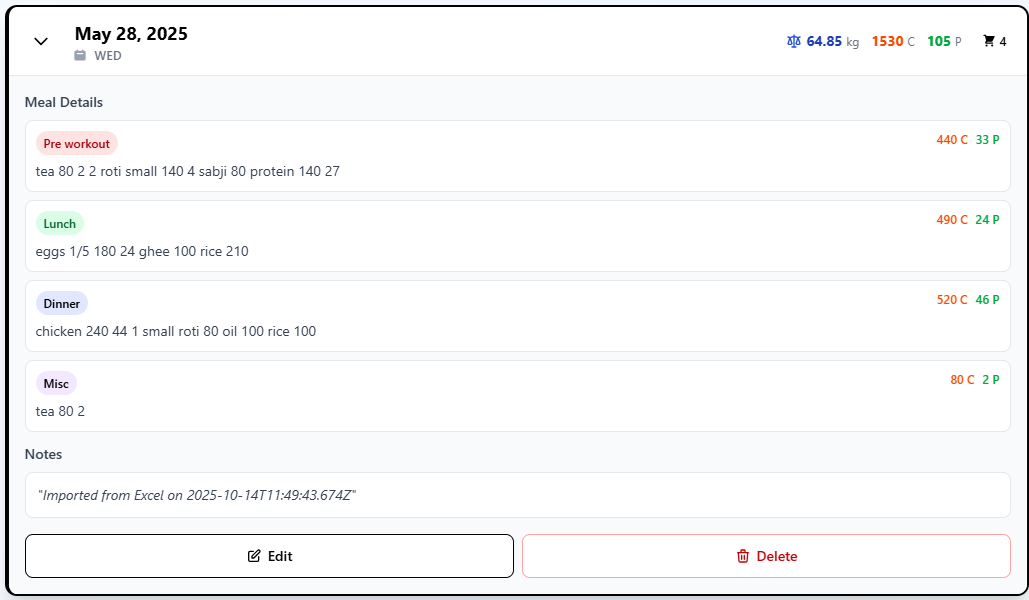Select the green Lunch tag
The image size is (1029, 600).
(60, 223)
